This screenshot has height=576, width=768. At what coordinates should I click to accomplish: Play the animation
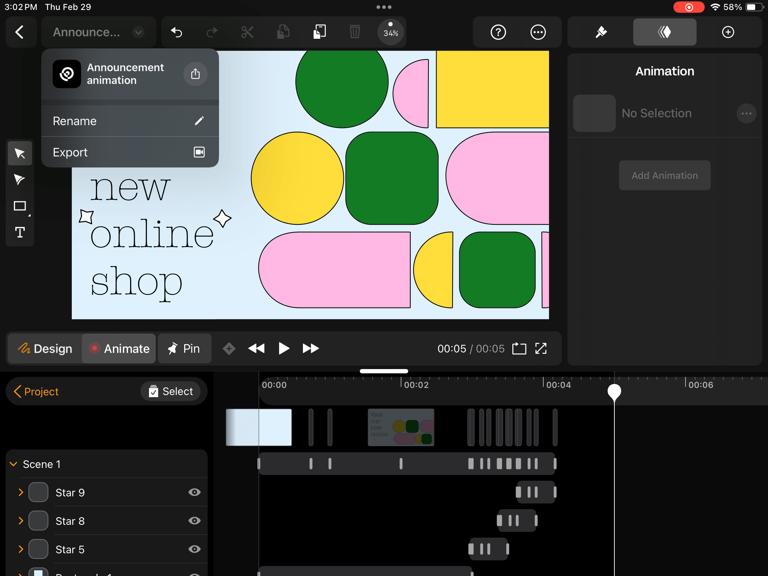[x=283, y=348]
